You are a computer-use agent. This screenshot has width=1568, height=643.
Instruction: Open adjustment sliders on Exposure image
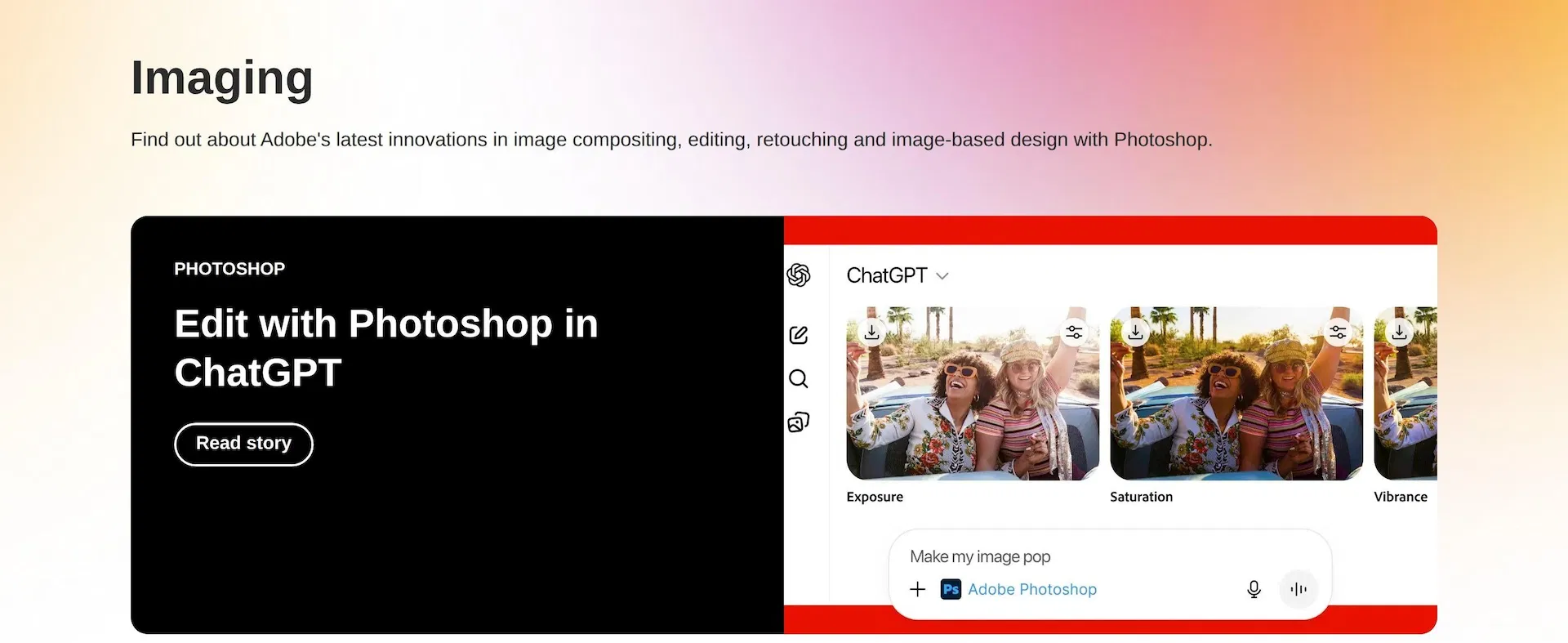click(1074, 333)
